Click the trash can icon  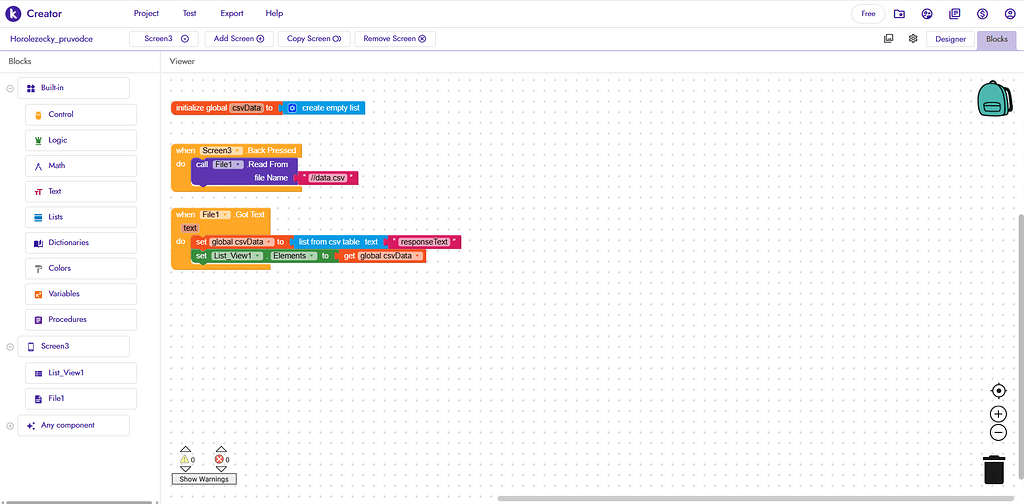[993, 470]
